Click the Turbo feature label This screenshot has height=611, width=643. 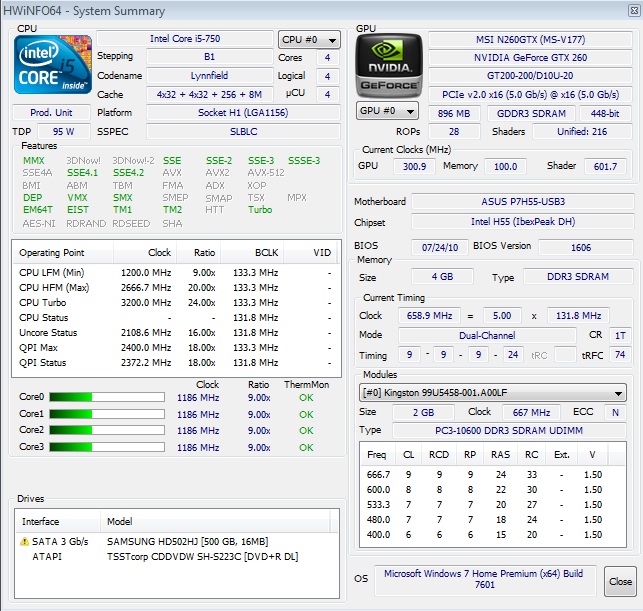[x=260, y=210]
